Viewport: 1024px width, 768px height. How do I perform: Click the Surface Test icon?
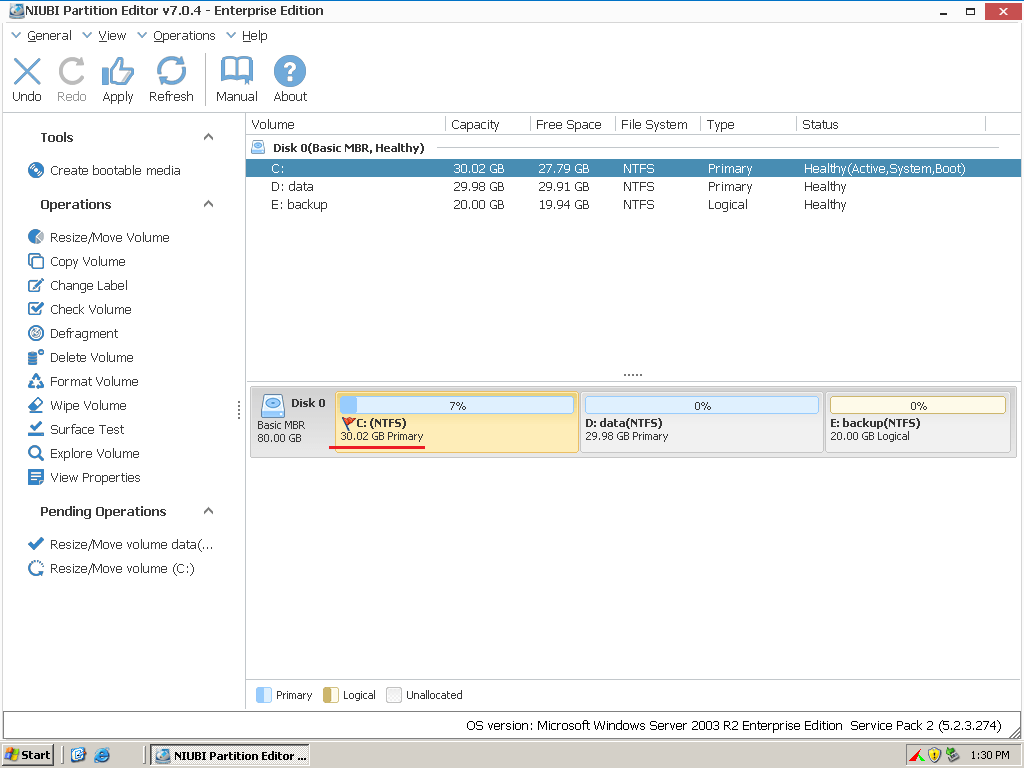coord(36,429)
